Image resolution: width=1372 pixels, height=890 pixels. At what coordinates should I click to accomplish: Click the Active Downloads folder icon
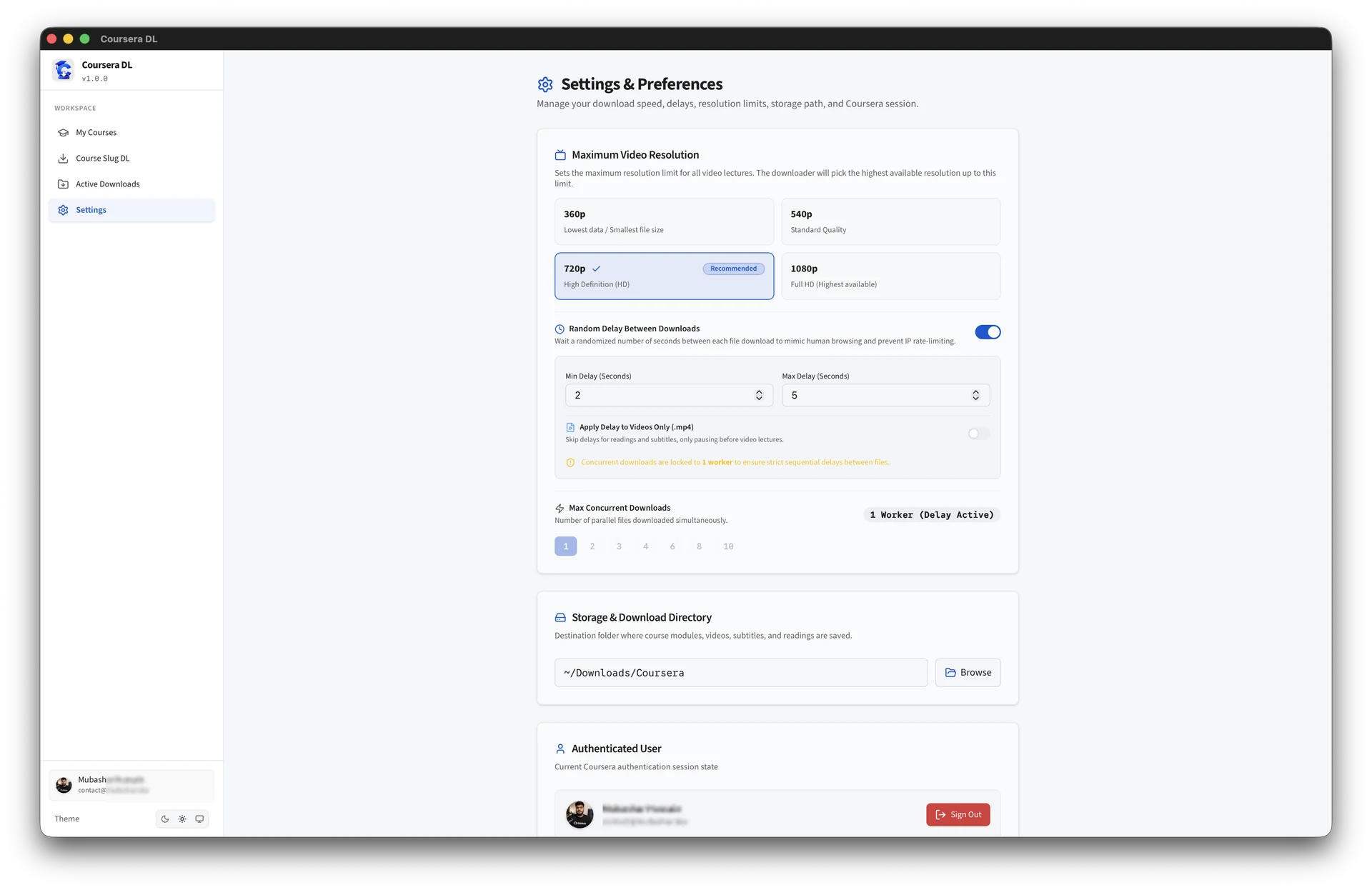[x=63, y=184]
